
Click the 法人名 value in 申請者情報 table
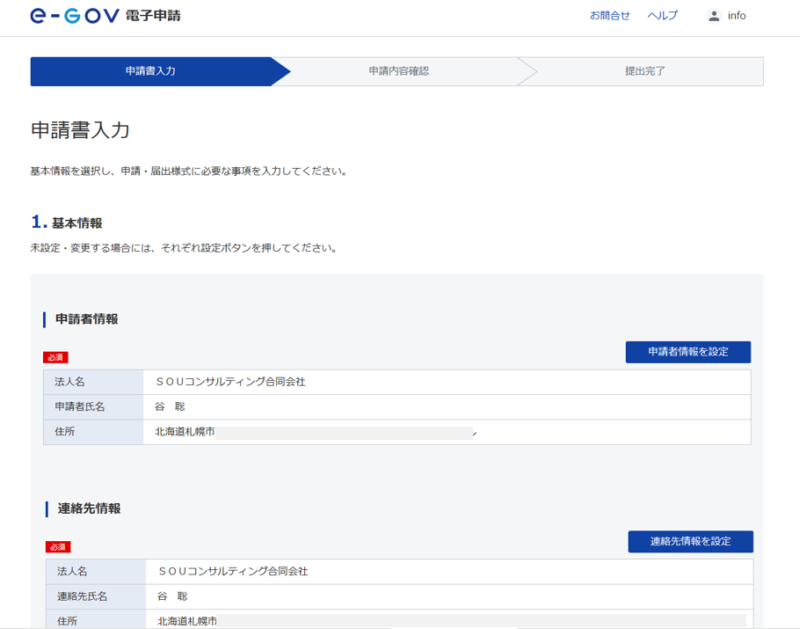click(x=230, y=382)
